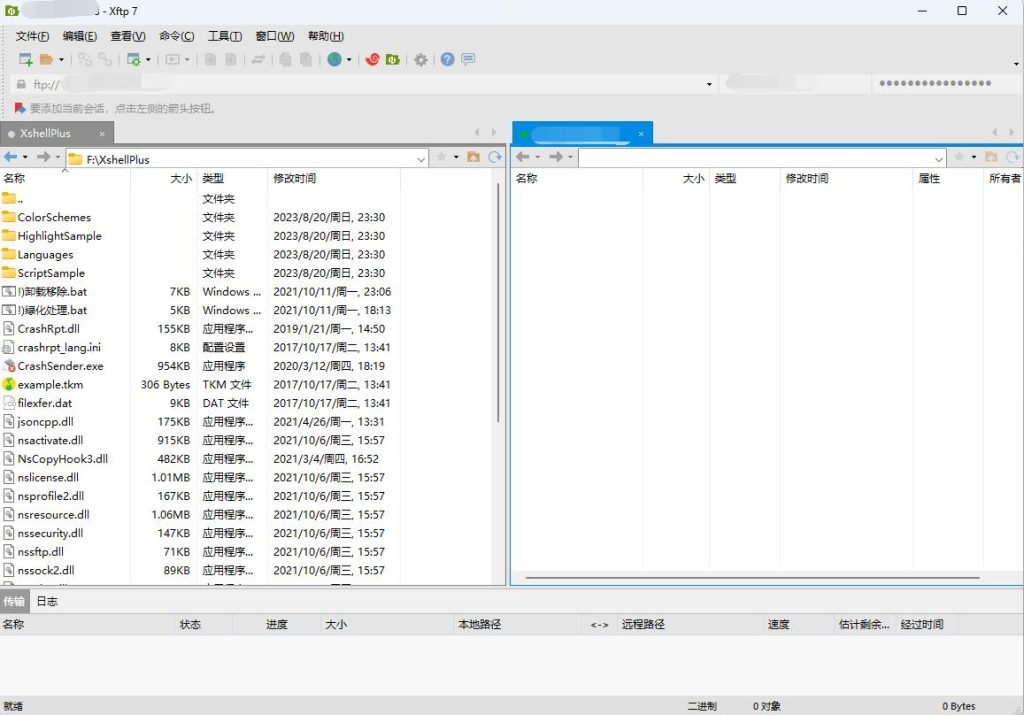
Task: Click the feedback speech bubble toolbar icon
Action: [x=466, y=58]
